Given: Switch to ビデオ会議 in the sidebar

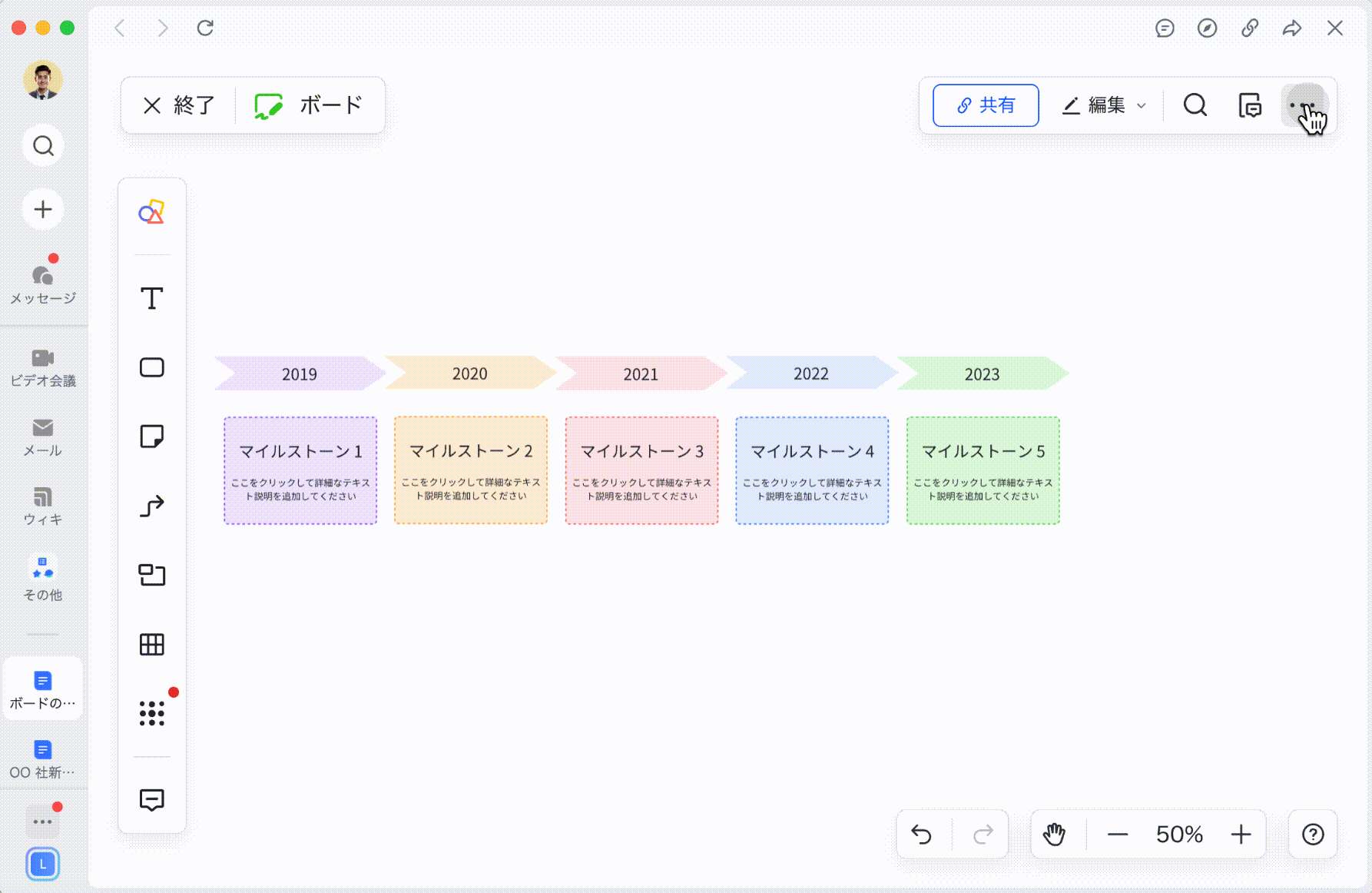Looking at the screenshot, I should pos(43,367).
